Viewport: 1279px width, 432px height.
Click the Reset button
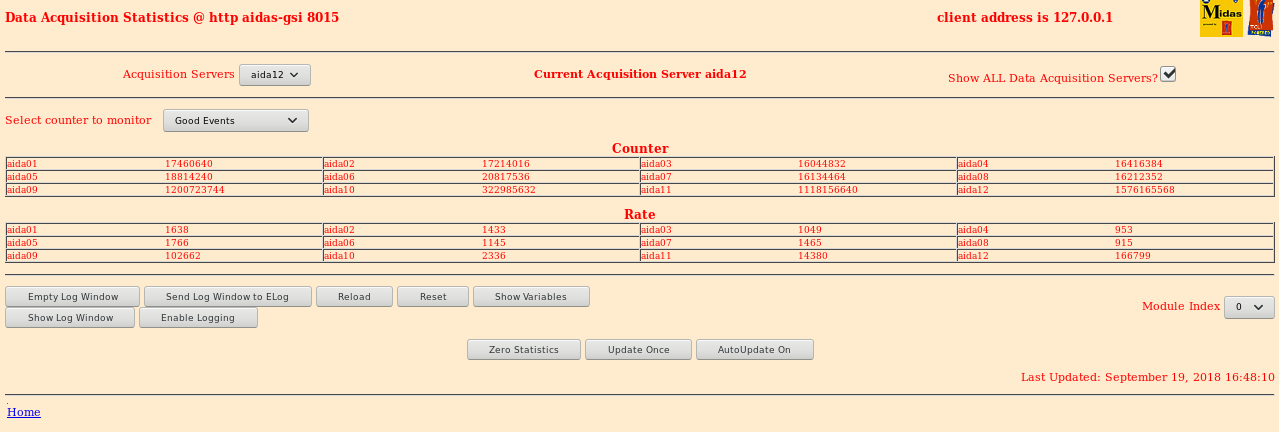point(433,297)
